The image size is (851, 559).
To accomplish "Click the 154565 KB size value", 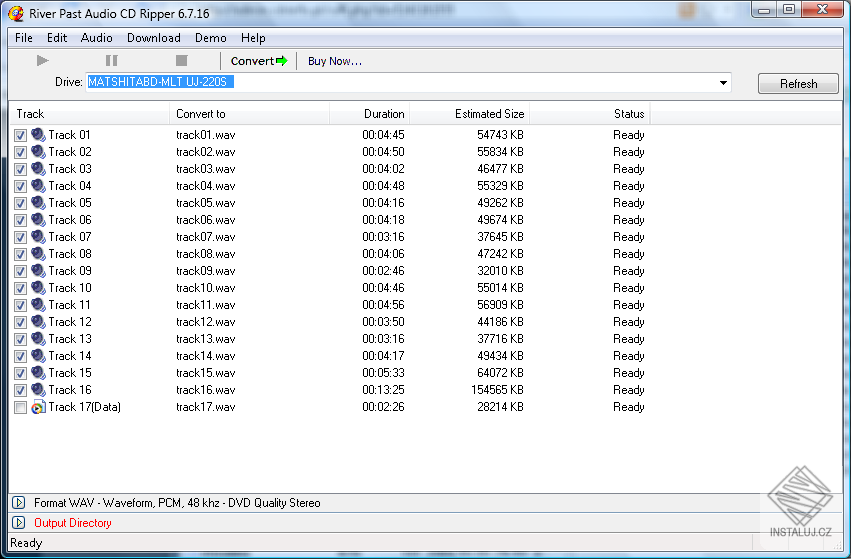I will [497, 390].
